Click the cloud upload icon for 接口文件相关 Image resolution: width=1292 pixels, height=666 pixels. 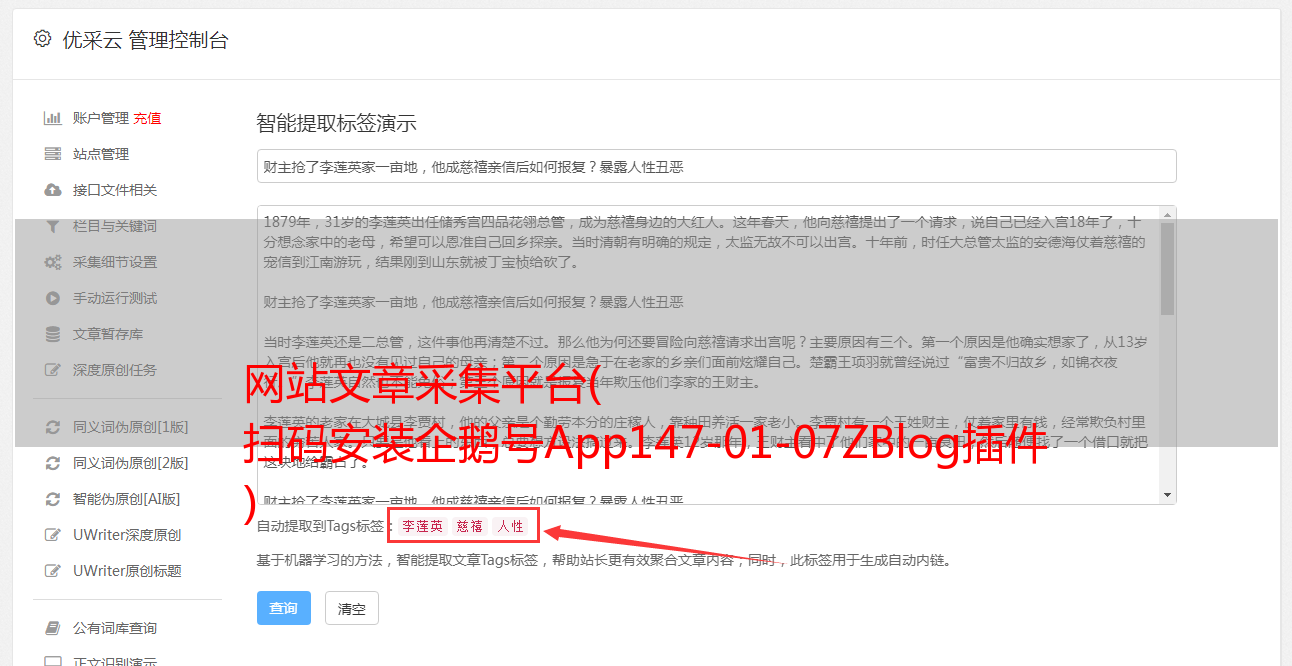pos(53,190)
